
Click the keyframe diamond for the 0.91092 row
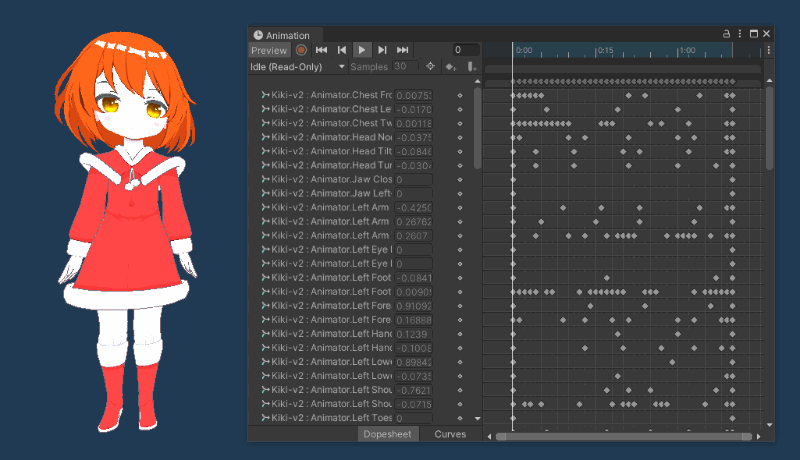pyautogui.click(x=460, y=306)
